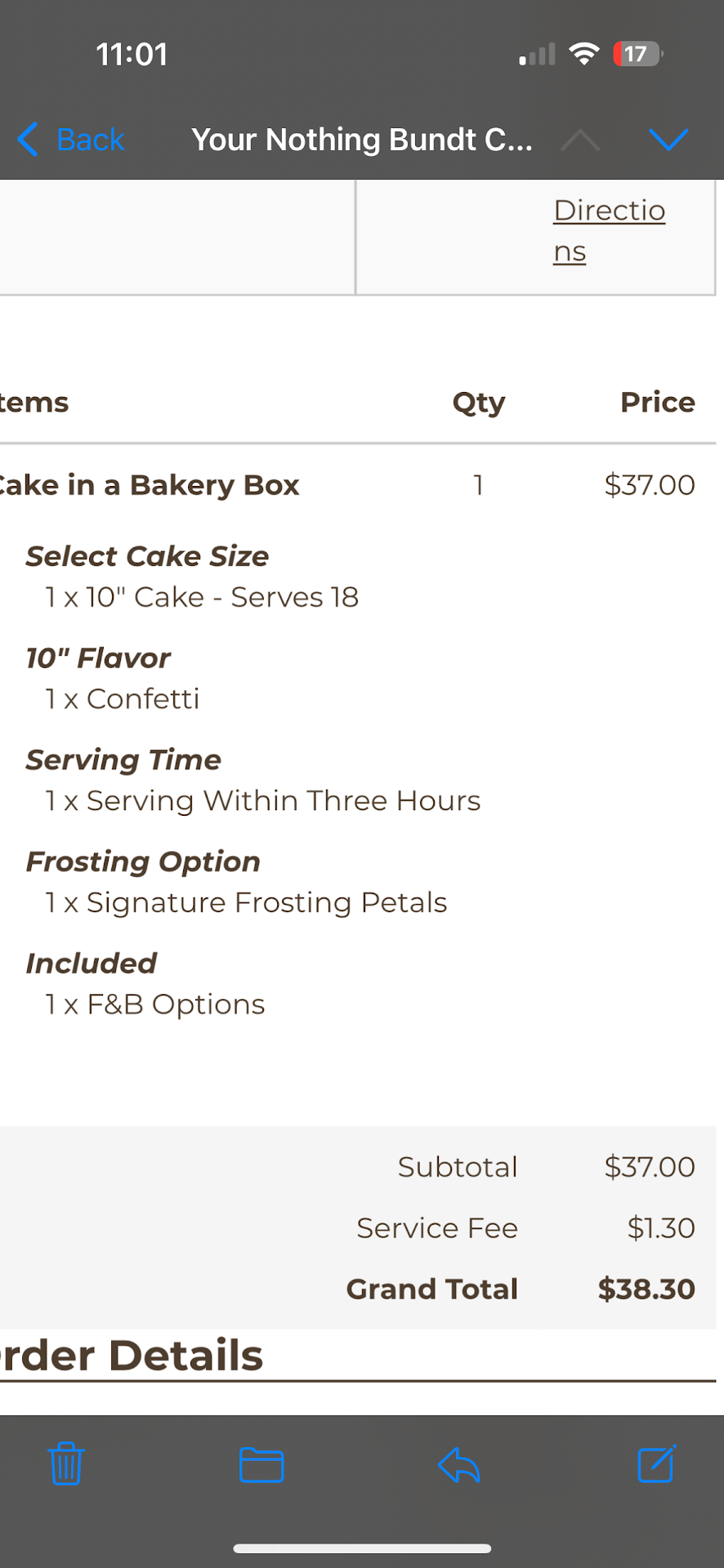Tap the trash icon to delete email
Image resolution: width=724 pixels, height=1568 pixels.
[x=65, y=1463]
